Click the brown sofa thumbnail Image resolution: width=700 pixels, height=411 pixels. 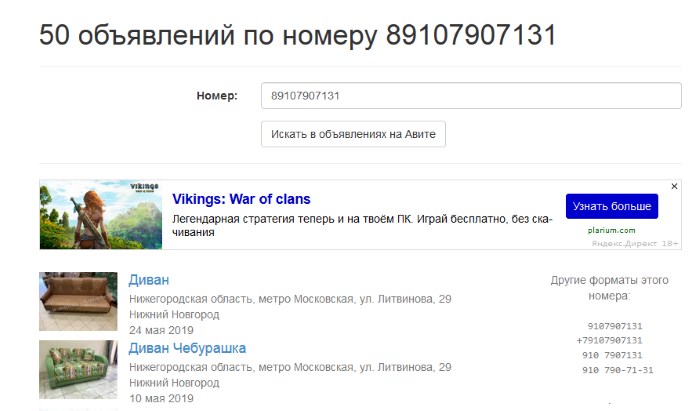78,301
